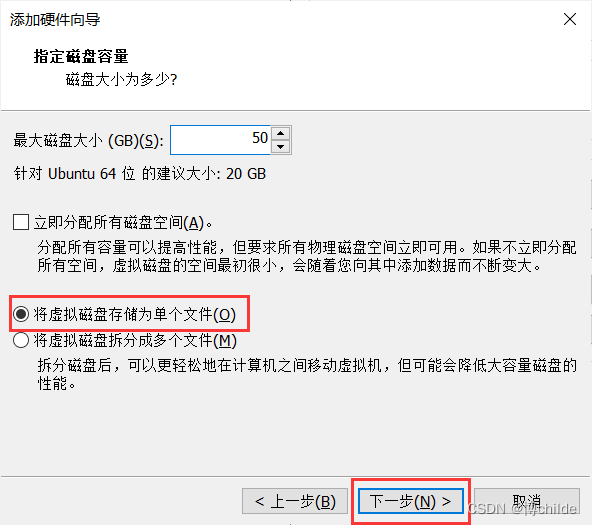Click the 分配所有容量可以提高性能 description paragraph
Image resolution: width=592 pixels, height=525 pixels.
307,257
